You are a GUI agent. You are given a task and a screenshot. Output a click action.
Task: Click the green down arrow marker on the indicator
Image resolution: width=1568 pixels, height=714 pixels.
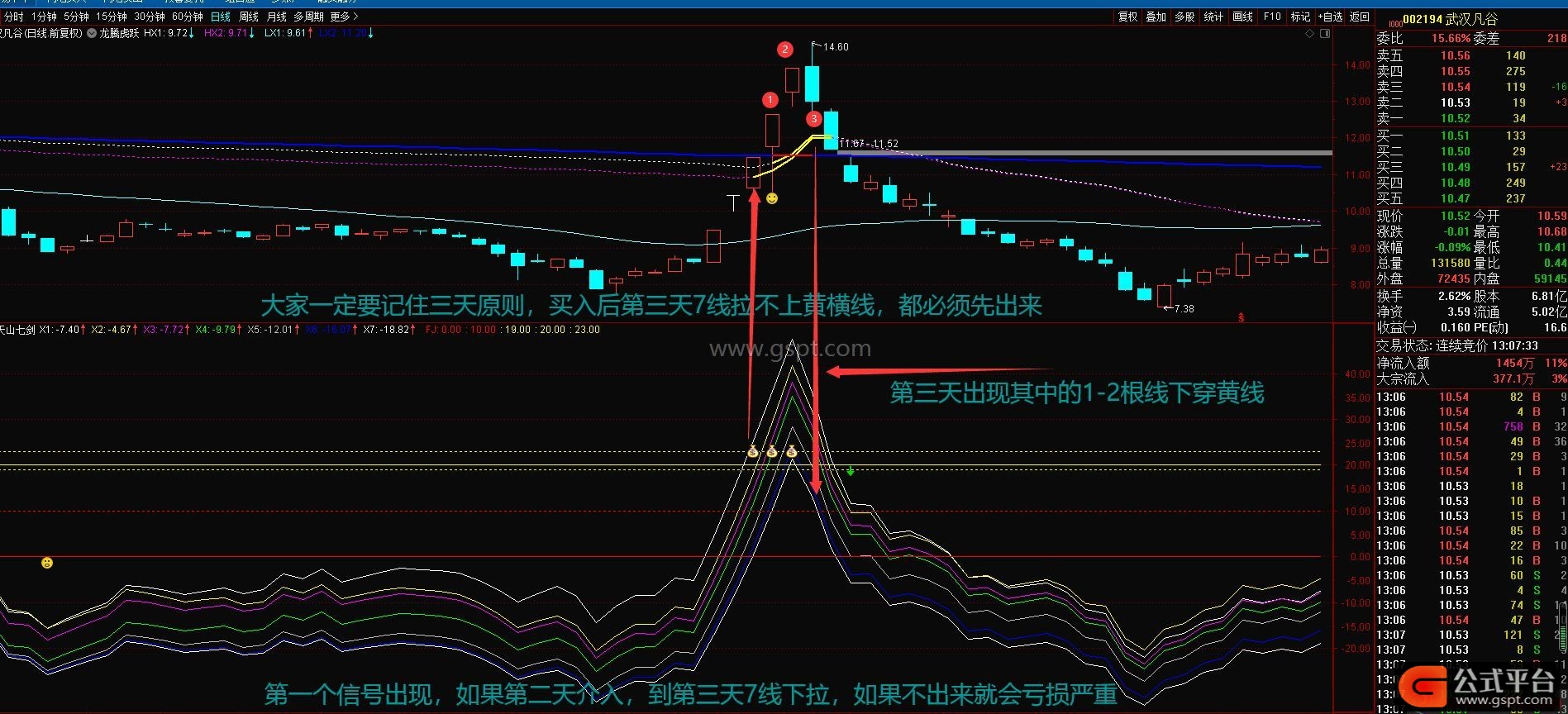point(850,472)
